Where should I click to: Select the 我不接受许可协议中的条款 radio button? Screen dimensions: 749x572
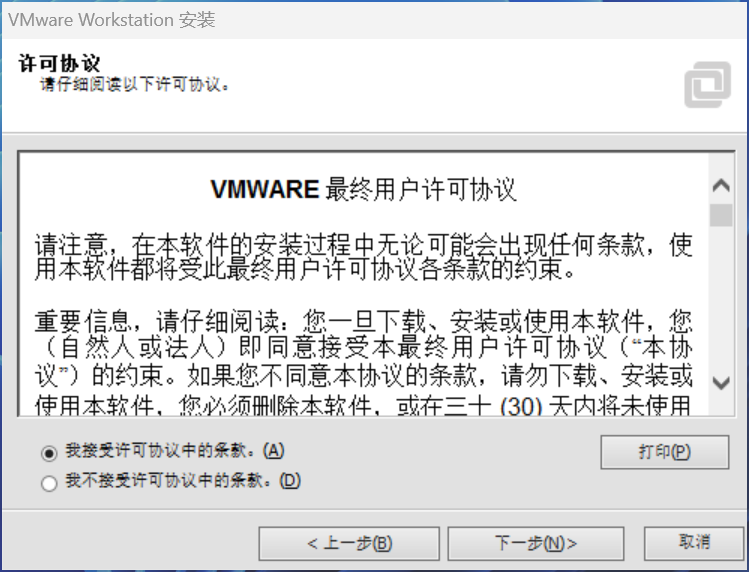coord(49,483)
